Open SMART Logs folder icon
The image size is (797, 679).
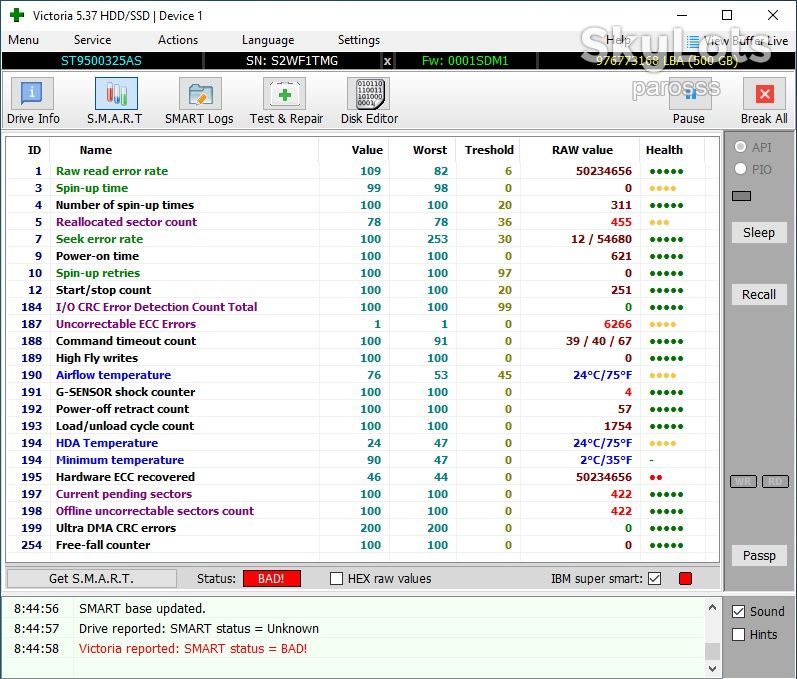pos(200,94)
